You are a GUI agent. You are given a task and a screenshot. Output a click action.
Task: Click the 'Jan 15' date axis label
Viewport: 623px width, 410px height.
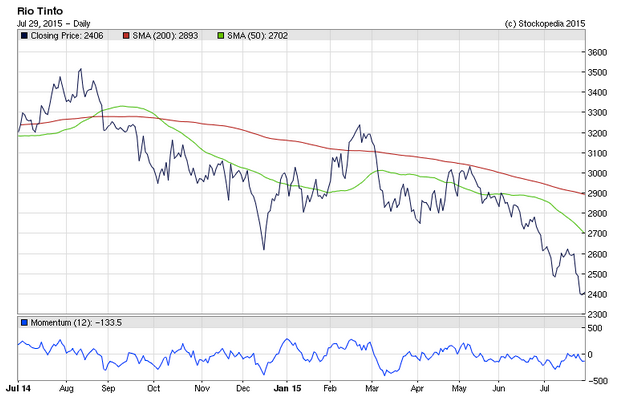(287, 388)
